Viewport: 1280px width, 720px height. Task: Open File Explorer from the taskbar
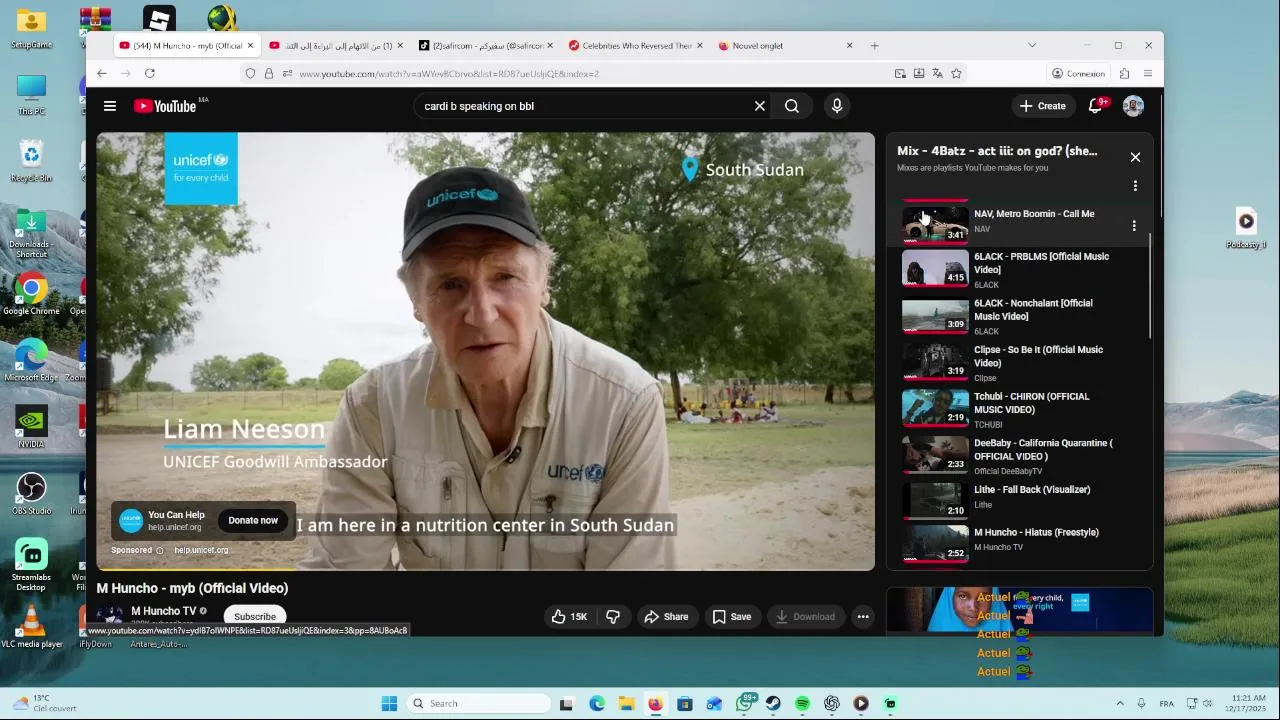coord(626,703)
